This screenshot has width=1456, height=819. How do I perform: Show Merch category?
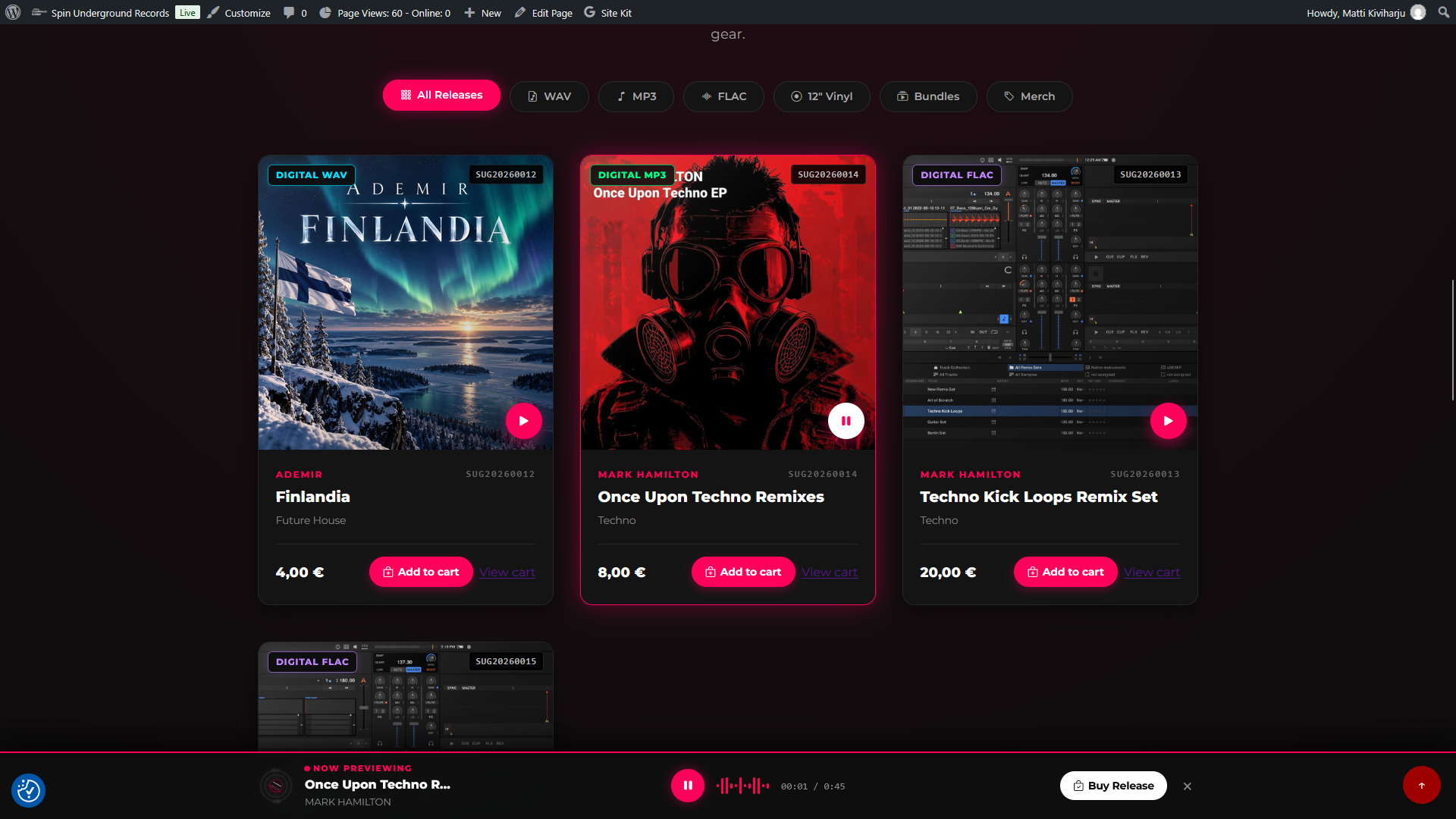coord(1030,96)
